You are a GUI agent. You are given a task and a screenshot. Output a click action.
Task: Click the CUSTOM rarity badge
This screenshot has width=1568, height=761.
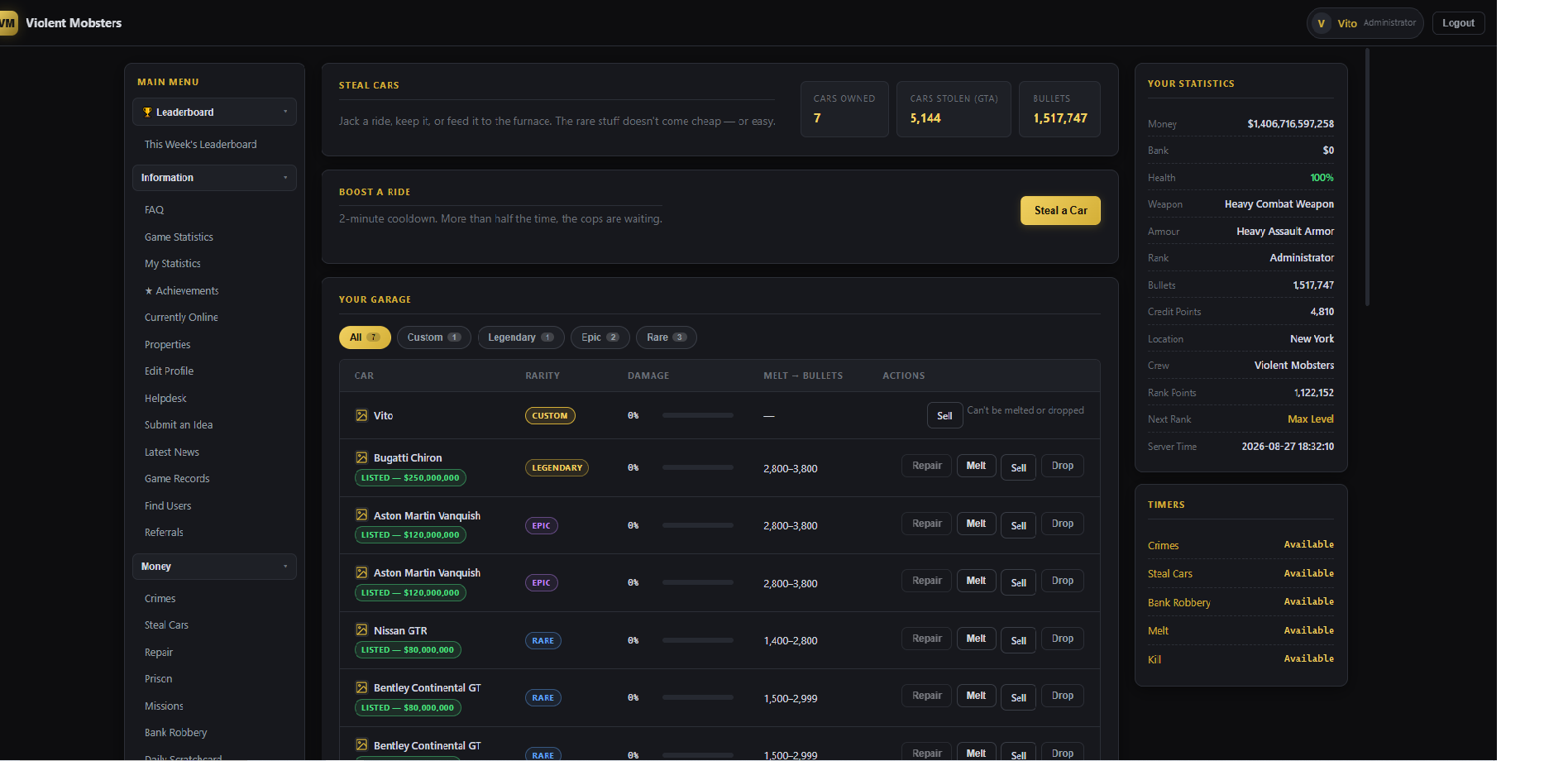(x=550, y=416)
